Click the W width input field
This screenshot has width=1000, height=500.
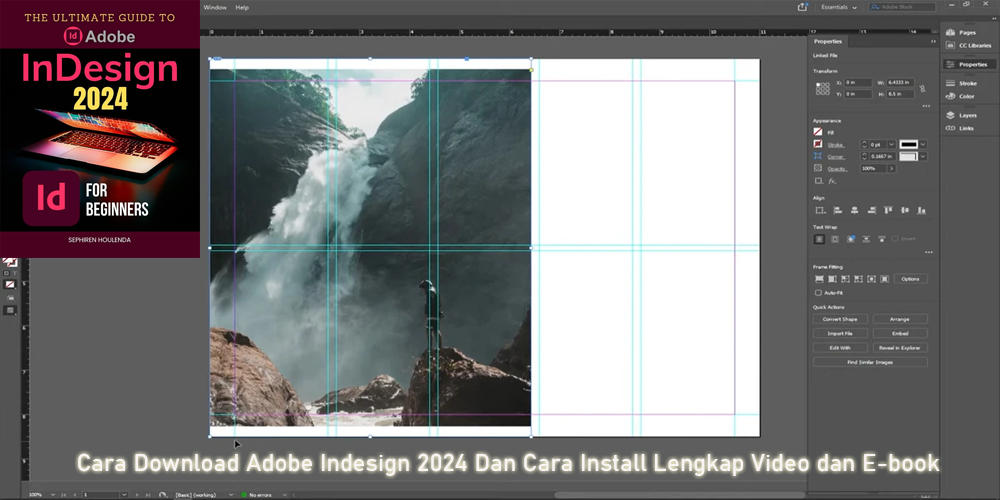pos(901,83)
